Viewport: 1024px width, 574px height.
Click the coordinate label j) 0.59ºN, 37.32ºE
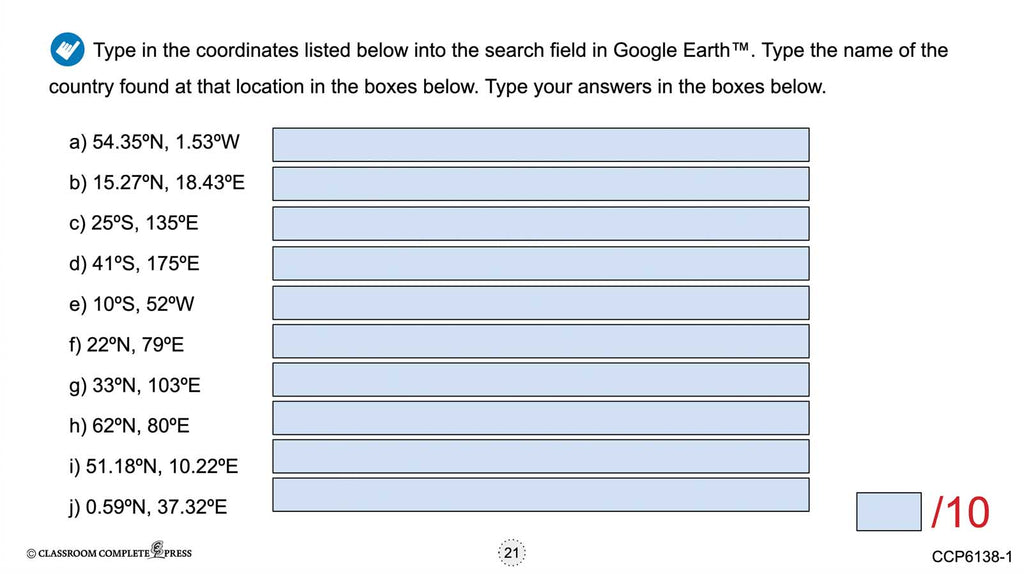pos(148,508)
